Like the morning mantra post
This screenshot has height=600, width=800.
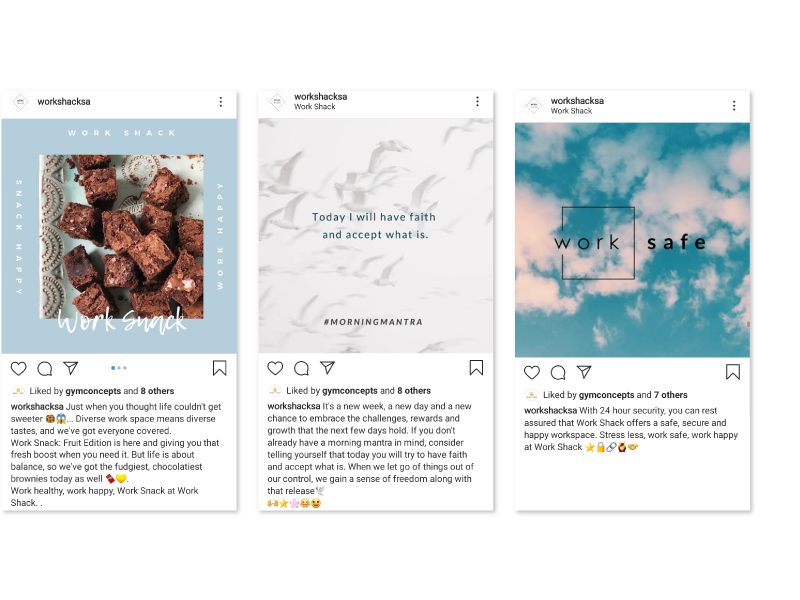276,368
